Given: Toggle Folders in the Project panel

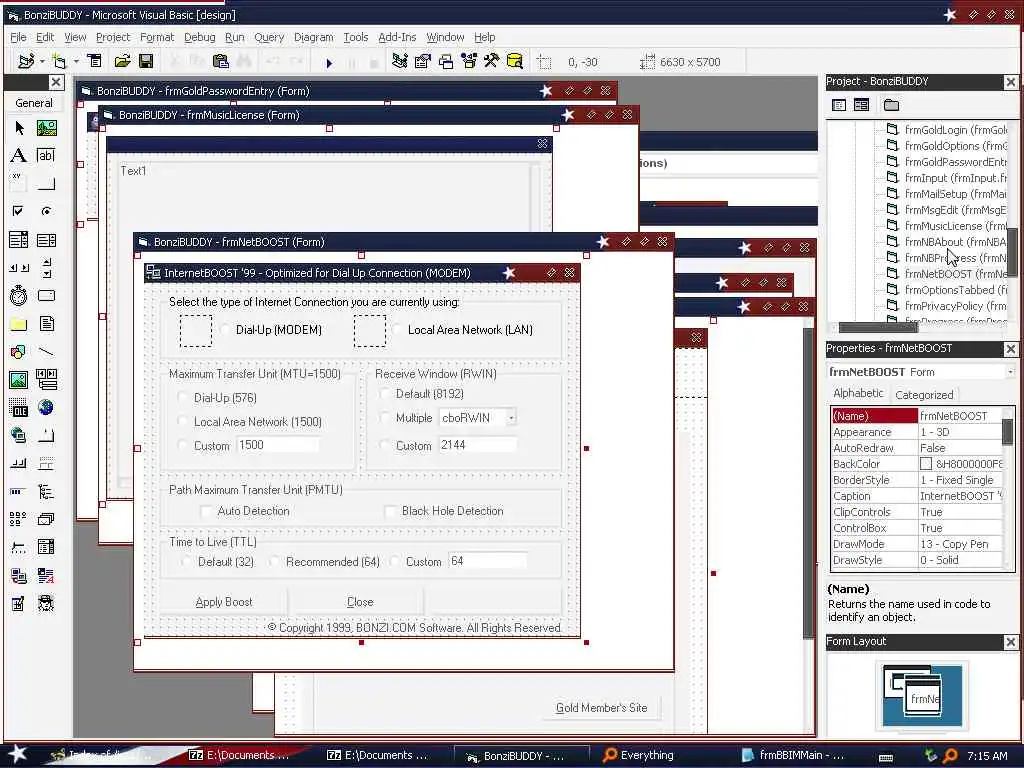Looking at the screenshot, I should click(891, 105).
